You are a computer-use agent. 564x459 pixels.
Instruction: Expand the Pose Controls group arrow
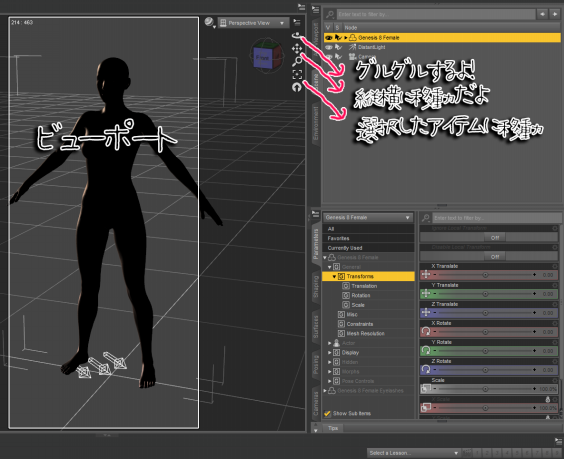pyautogui.click(x=329, y=381)
